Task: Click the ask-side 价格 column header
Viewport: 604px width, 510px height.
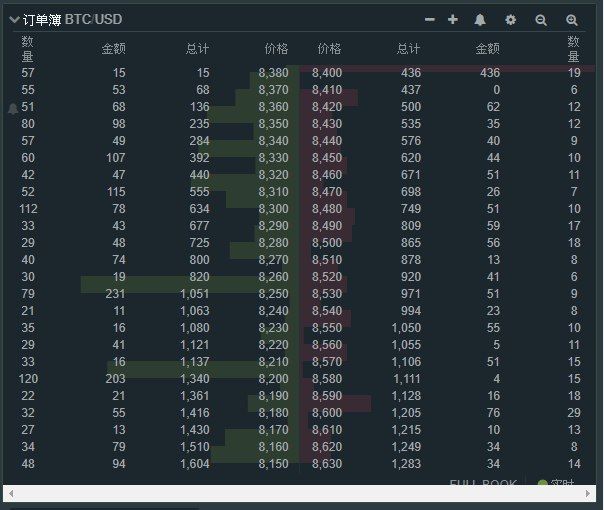Action: click(x=328, y=48)
